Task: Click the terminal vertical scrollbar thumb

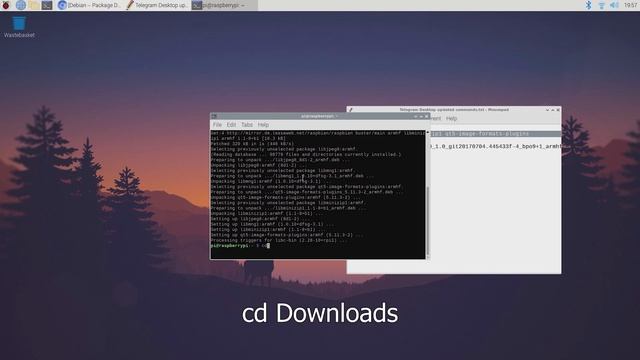Action: point(427,220)
